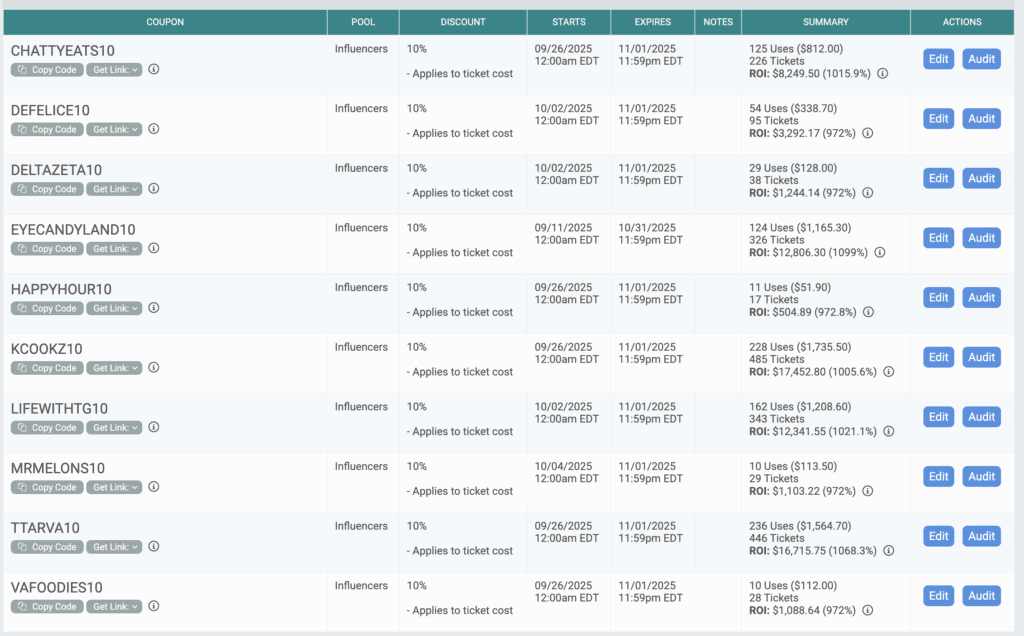1024x636 pixels.
Task: Expand Get Link menu for HAPPYHOUR10
Action: click(114, 308)
